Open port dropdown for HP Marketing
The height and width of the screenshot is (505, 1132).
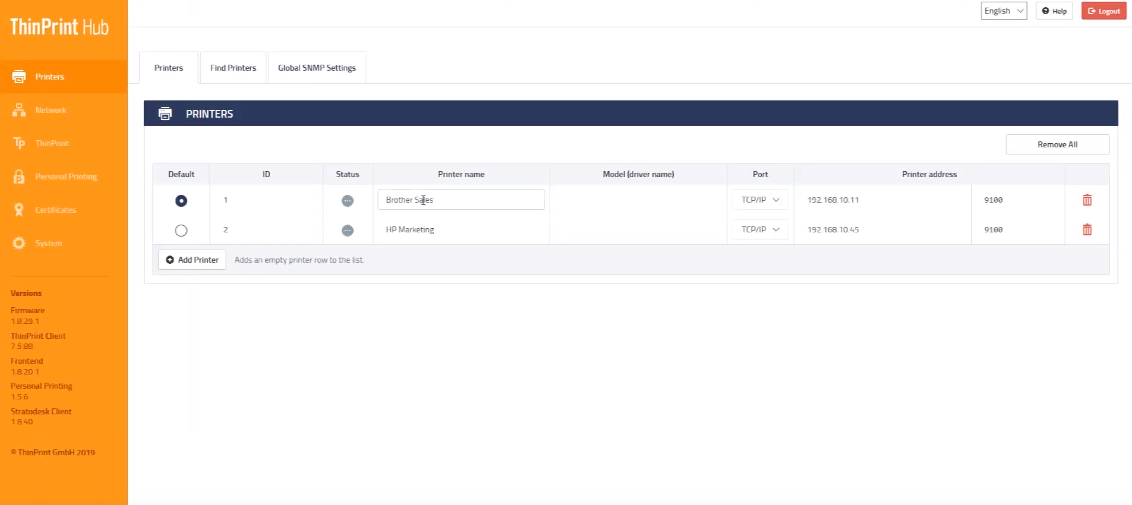tap(760, 229)
